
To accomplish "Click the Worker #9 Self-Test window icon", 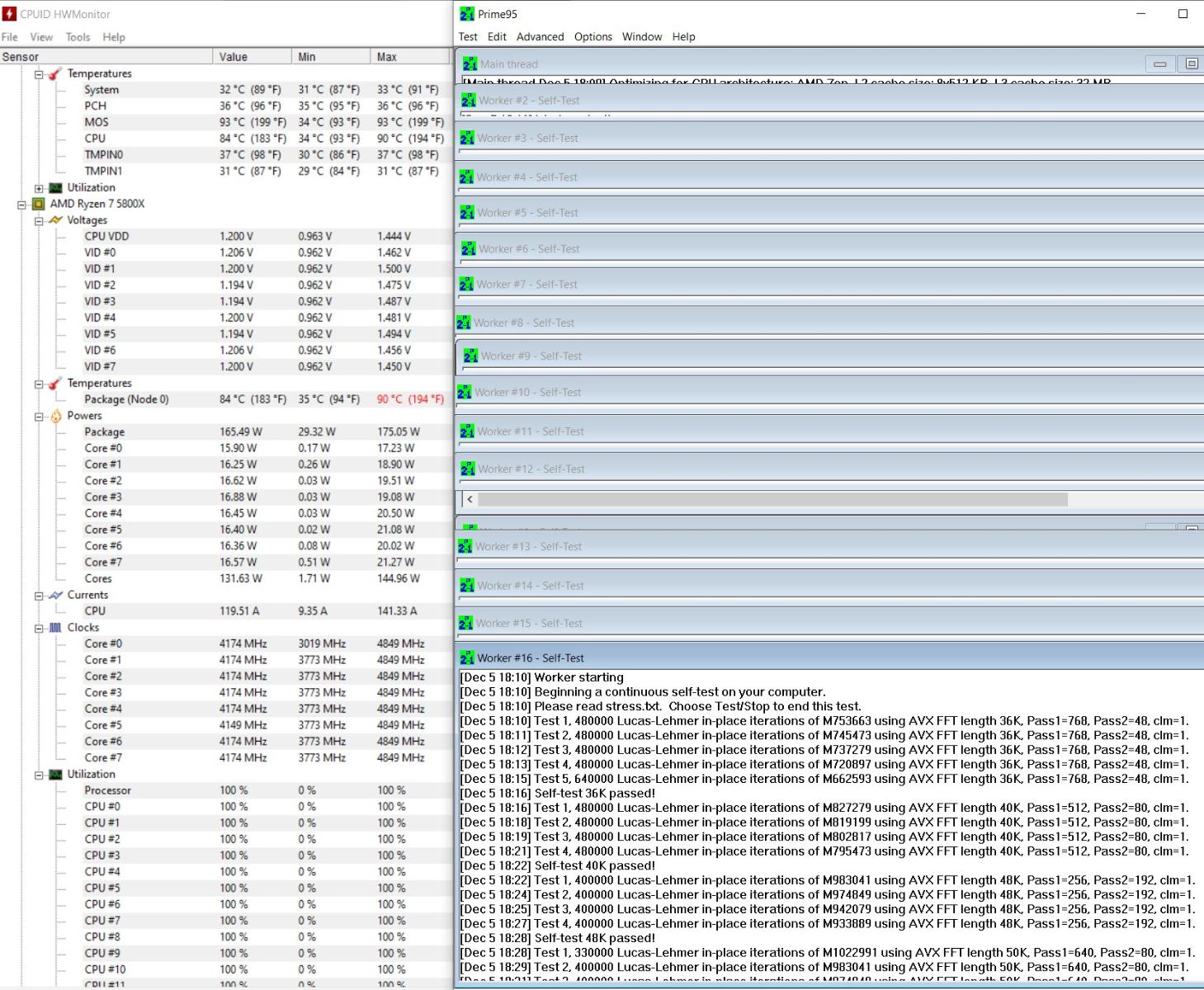I will click(470, 356).
